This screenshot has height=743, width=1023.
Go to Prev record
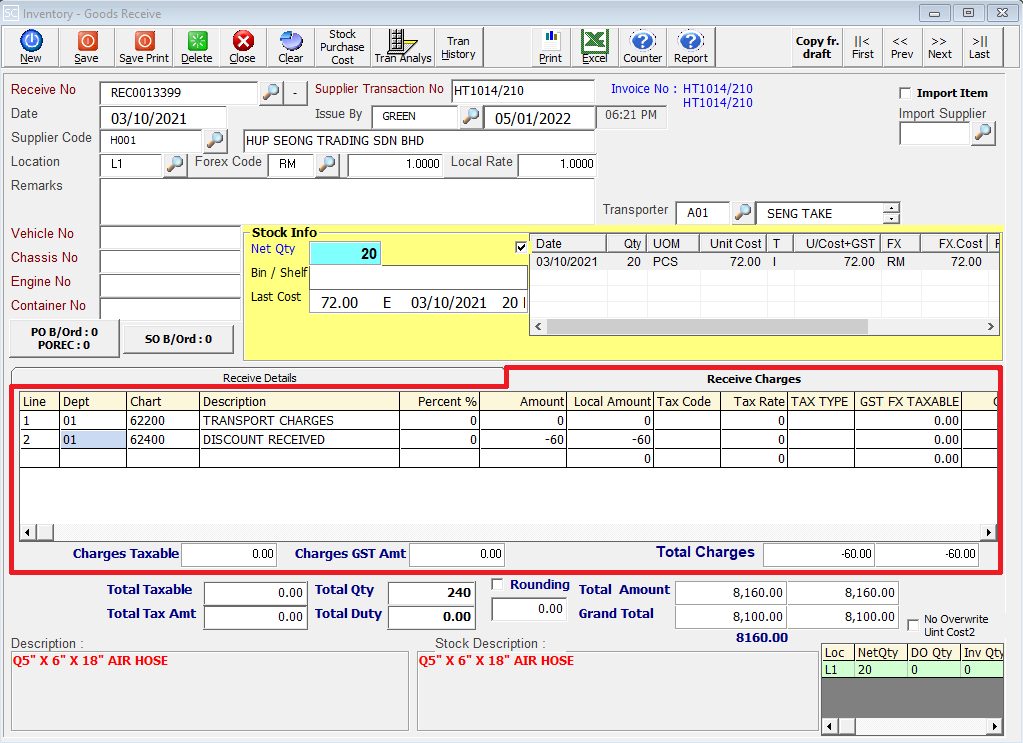coord(902,47)
